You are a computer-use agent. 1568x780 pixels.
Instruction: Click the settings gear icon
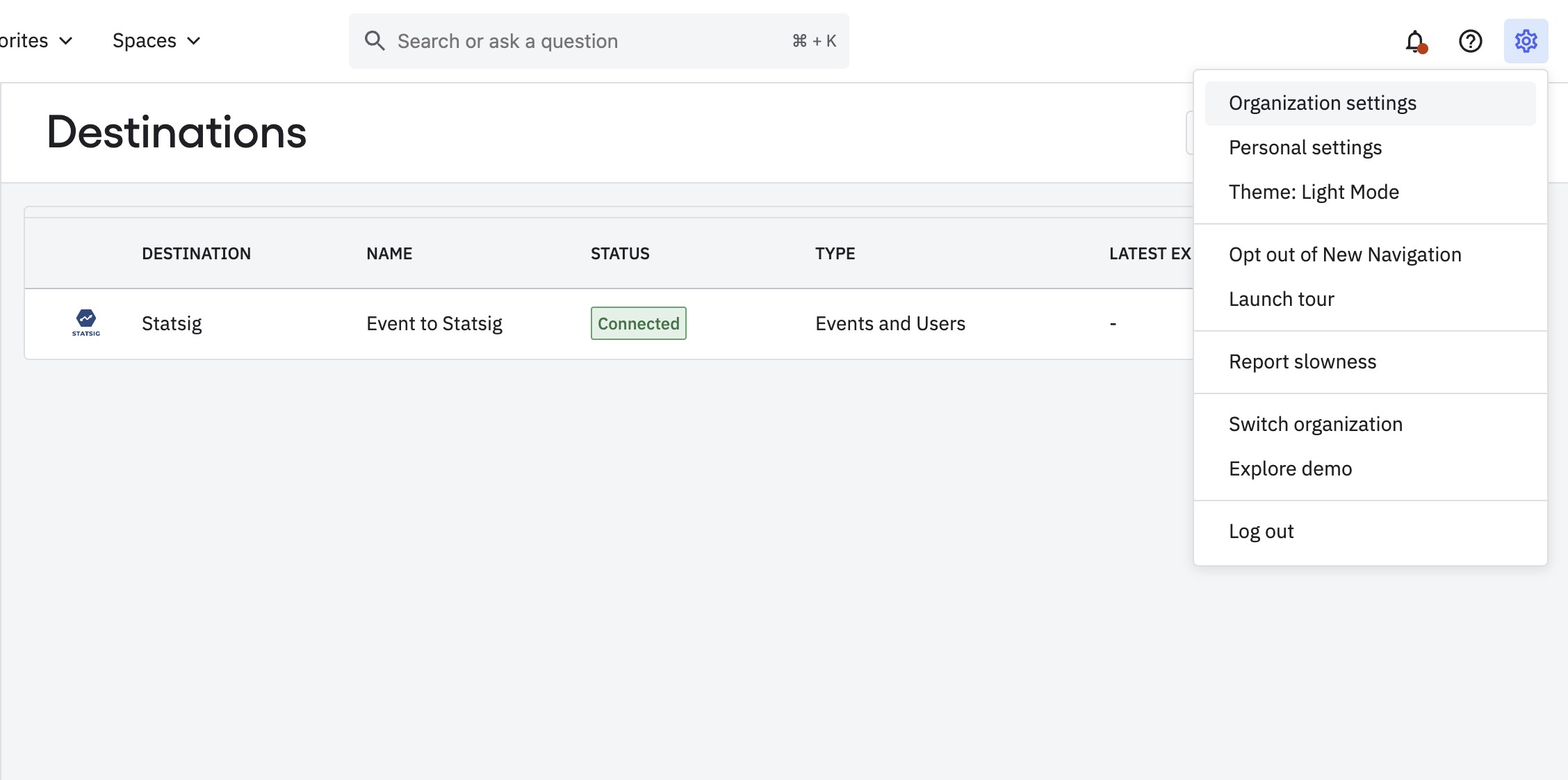pyautogui.click(x=1526, y=42)
